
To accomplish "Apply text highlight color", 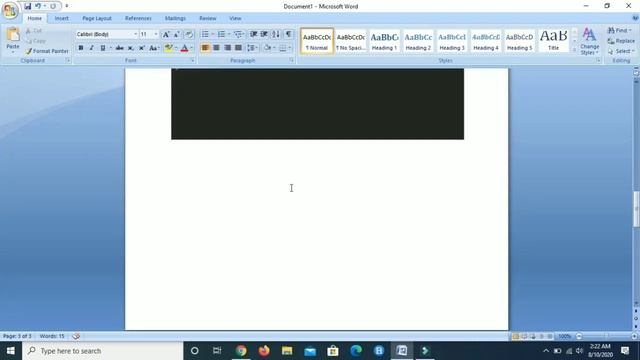I will (x=168, y=48).
